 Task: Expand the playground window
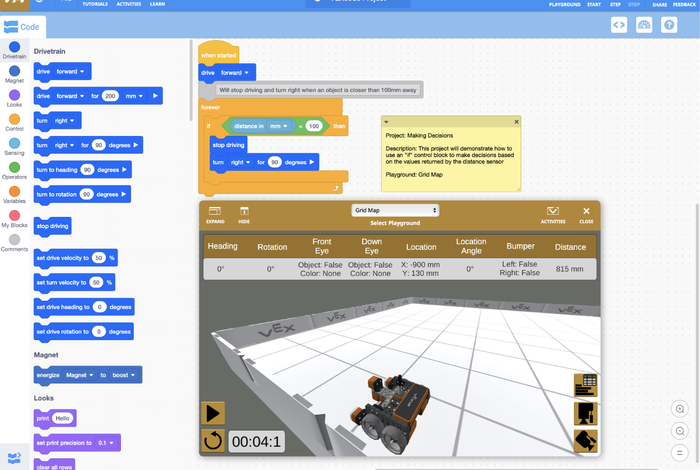[215, 215]
